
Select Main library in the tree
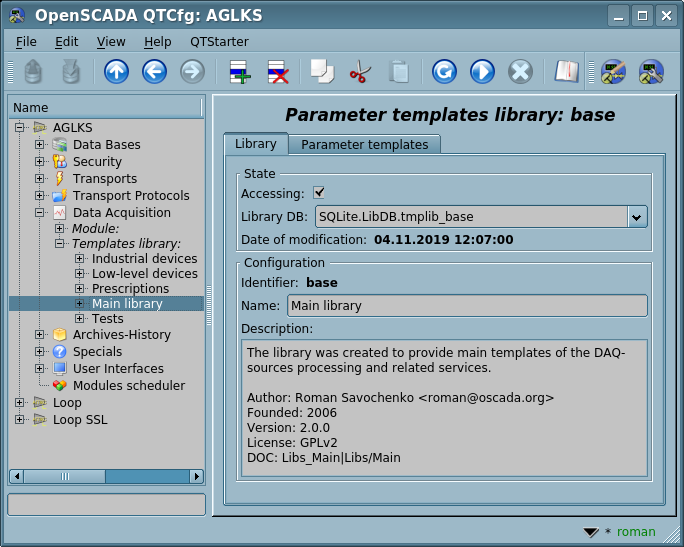pos(127,304)
